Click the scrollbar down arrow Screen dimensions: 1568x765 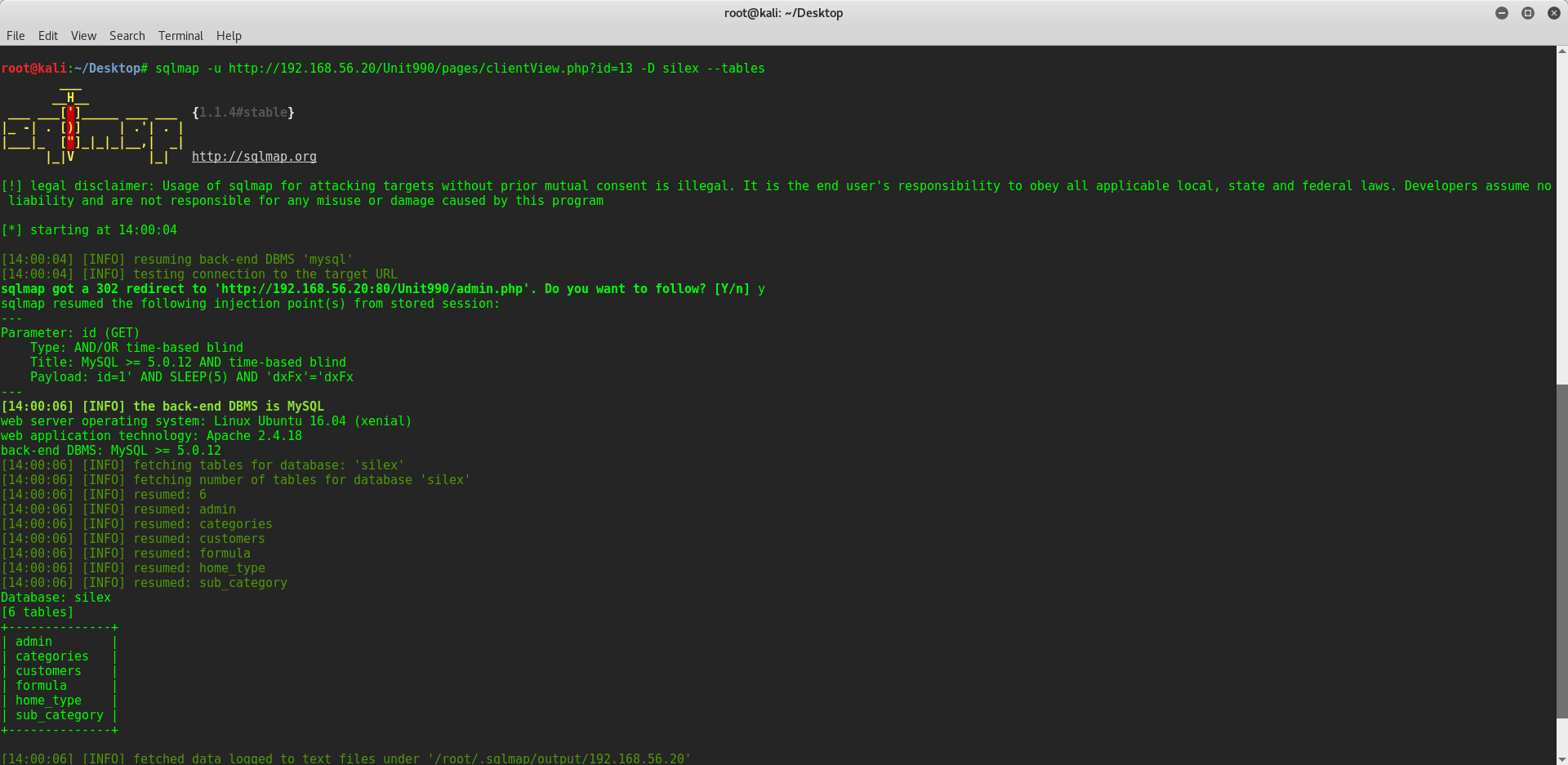pos(1562,759)
